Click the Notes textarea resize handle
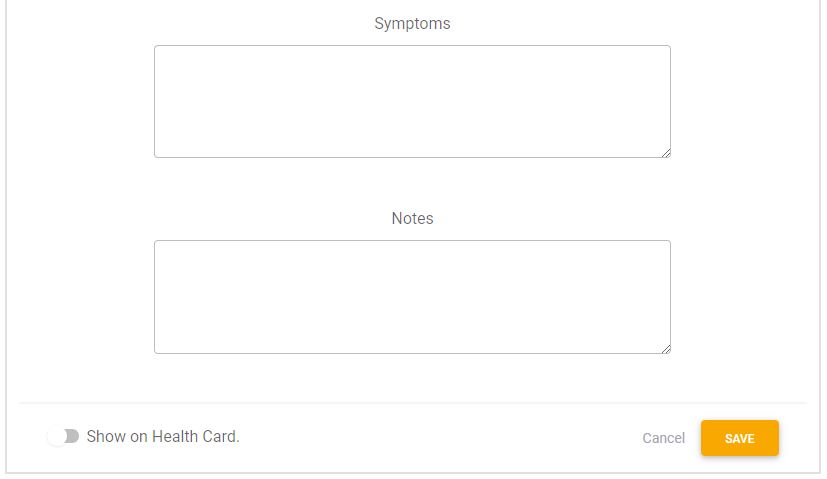This screenshot has width=827, height=479. (665, 348)
